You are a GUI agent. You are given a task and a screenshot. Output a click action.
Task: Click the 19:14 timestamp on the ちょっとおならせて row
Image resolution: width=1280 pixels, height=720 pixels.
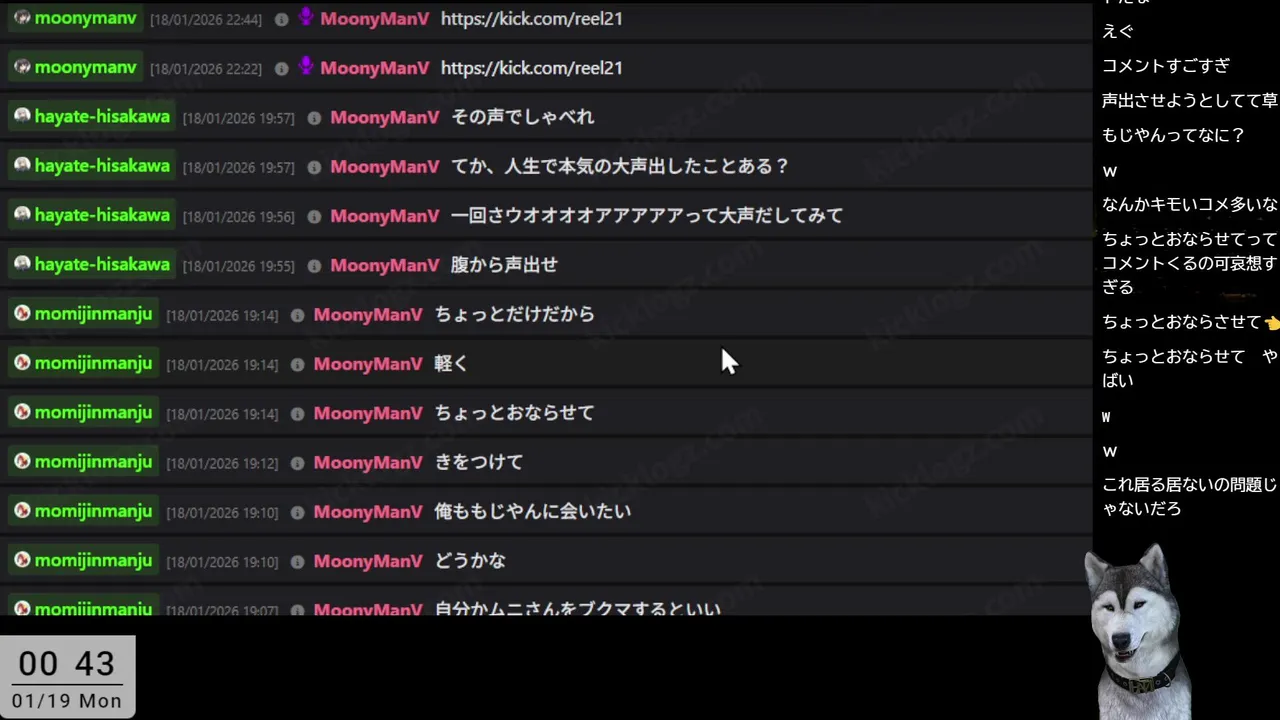222,414
